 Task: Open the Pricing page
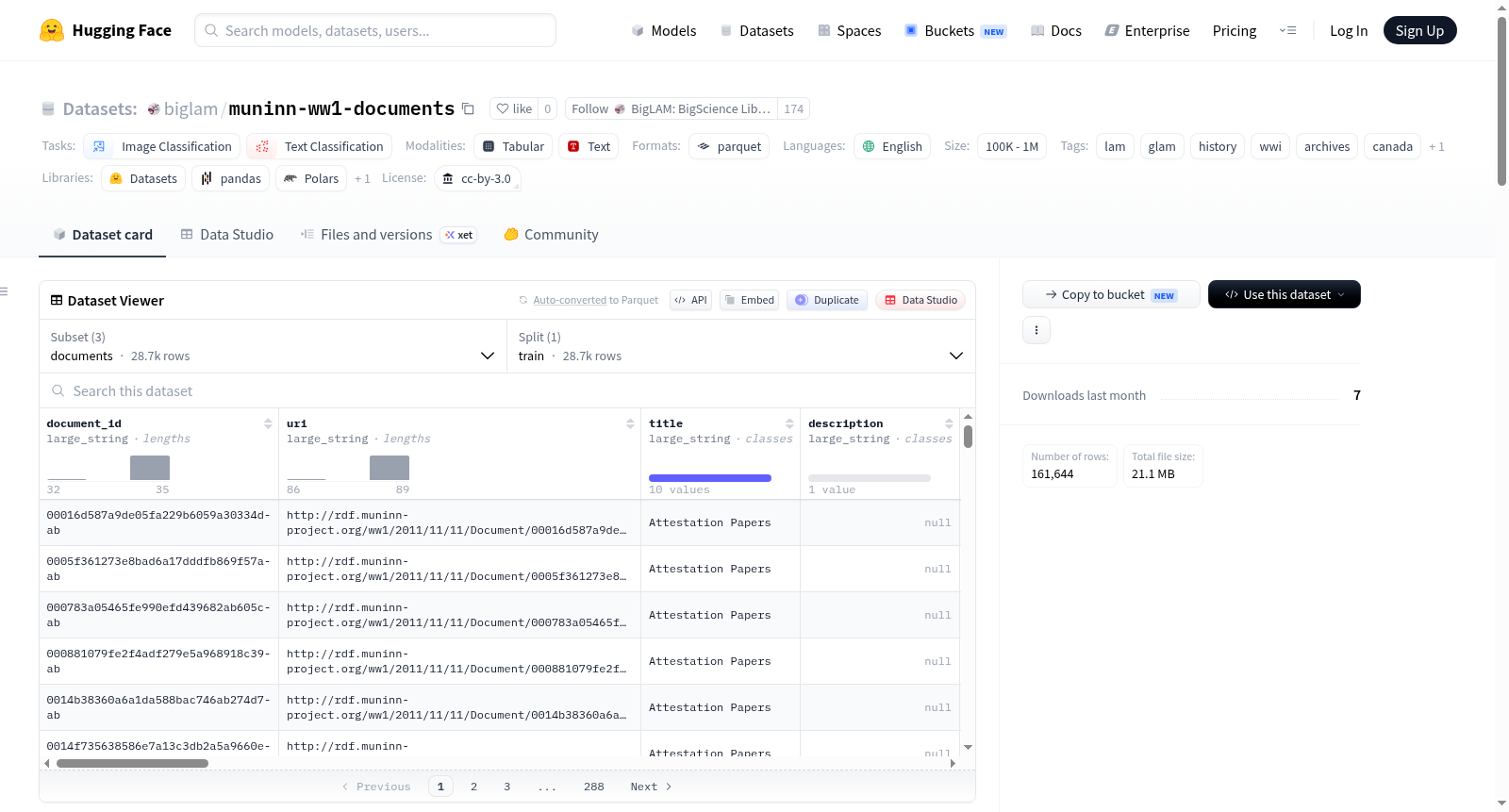click(1235, 30)
